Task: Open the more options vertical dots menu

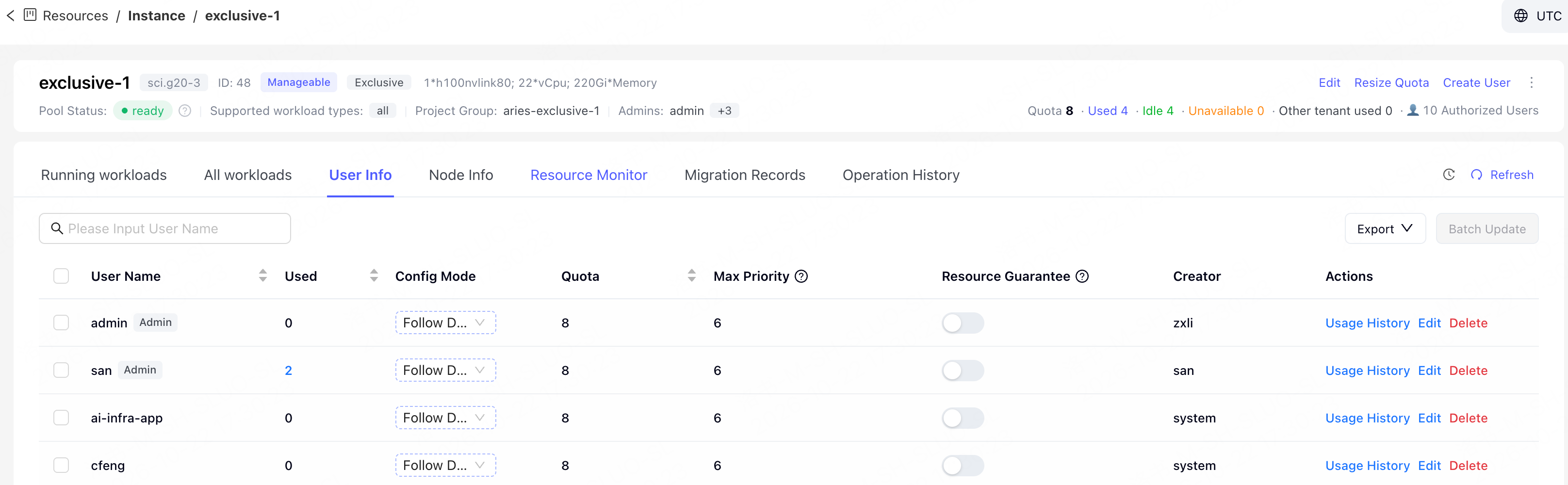Action: coord(1532,83)
